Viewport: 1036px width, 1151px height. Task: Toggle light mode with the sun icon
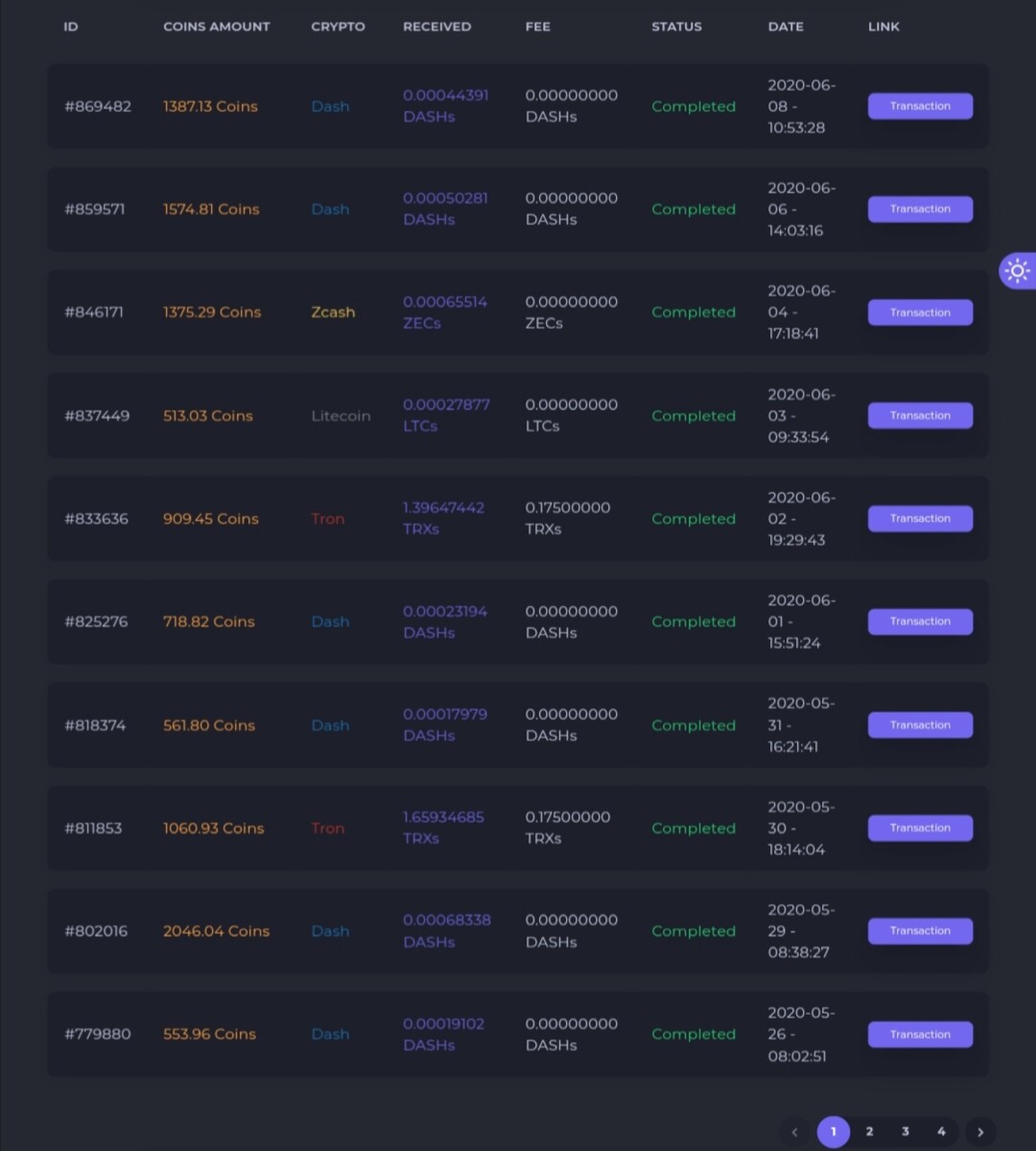click(x=1017, y=270)
